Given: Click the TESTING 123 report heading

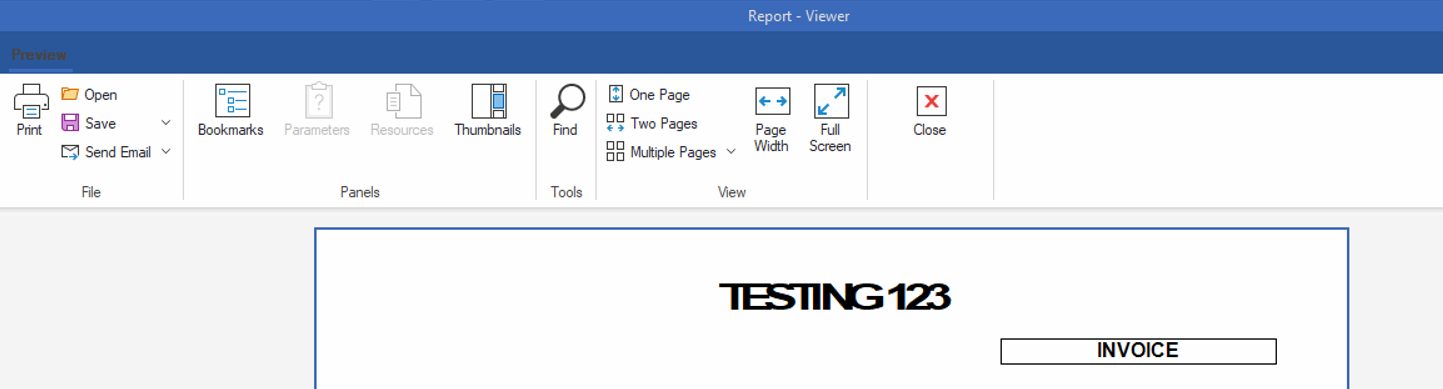Looking at the screenshot, I should [x=834, y=297].
